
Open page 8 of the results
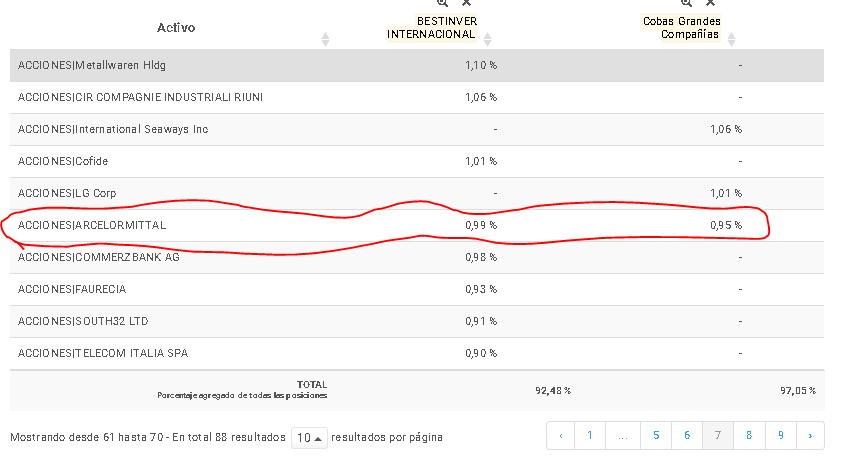coord(749,436)
